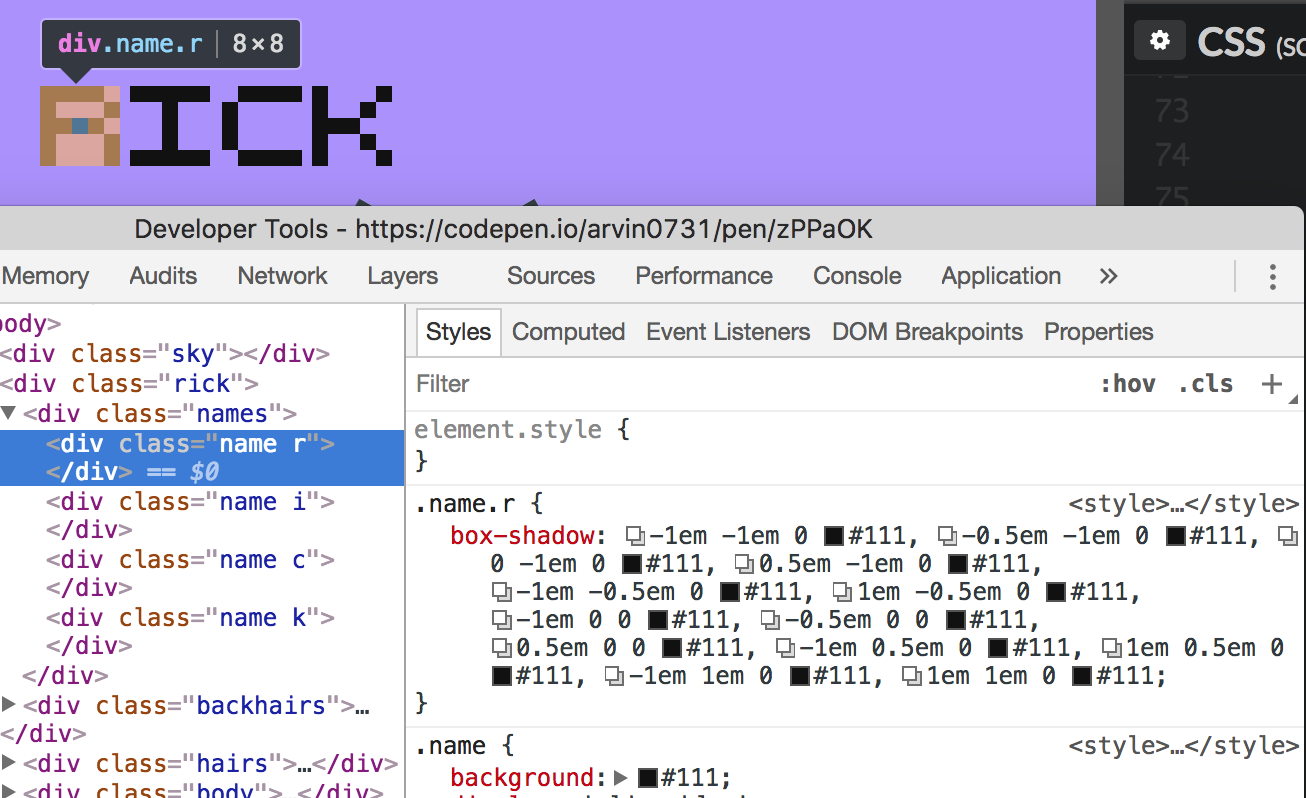
Task: Click #111 swatch after 1em -0.5em 0
Action: pos(1055,592)
